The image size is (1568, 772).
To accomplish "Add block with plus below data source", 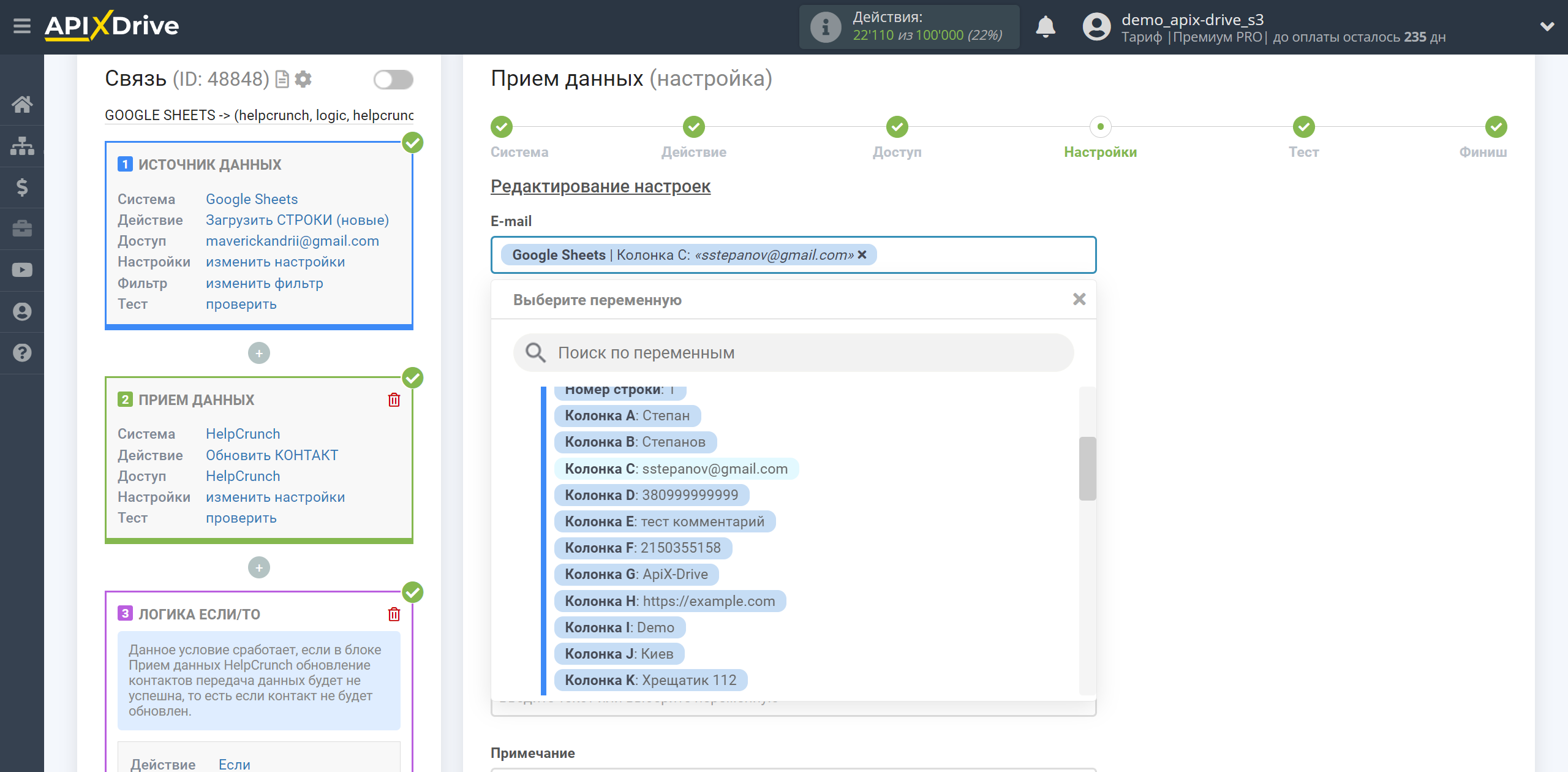I will 259,353.
